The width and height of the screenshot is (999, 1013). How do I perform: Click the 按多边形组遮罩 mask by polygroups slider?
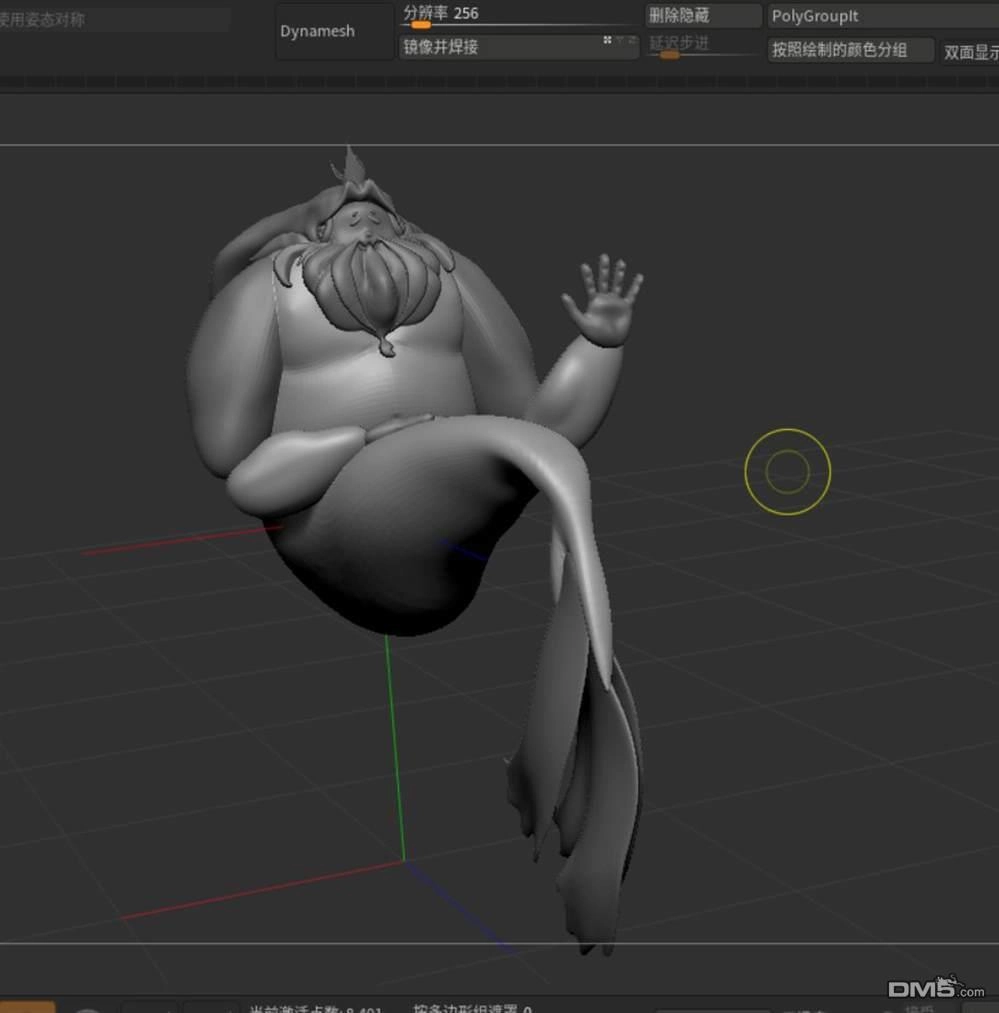(x=472, y=1008)
